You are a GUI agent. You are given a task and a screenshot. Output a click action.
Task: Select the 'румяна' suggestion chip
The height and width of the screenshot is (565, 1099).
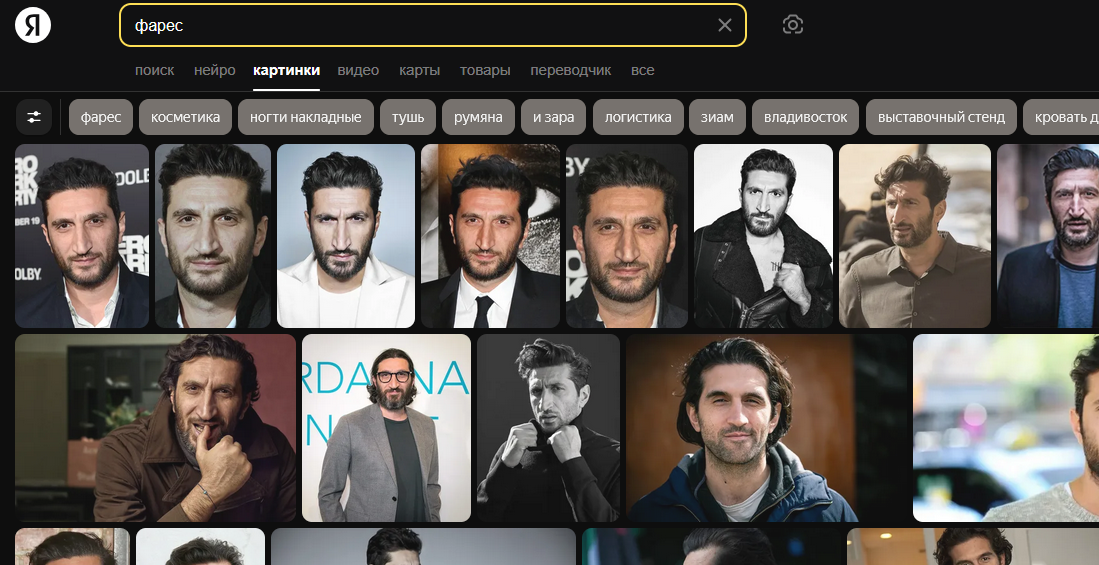pos(478,117)
